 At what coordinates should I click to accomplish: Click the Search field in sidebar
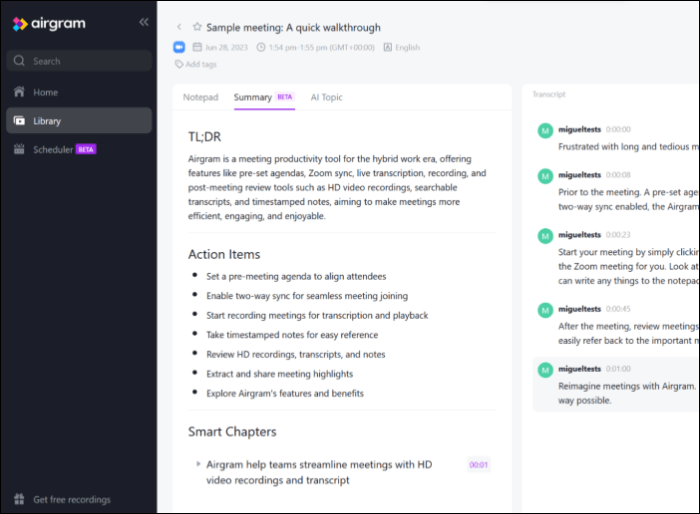[80, 61]
